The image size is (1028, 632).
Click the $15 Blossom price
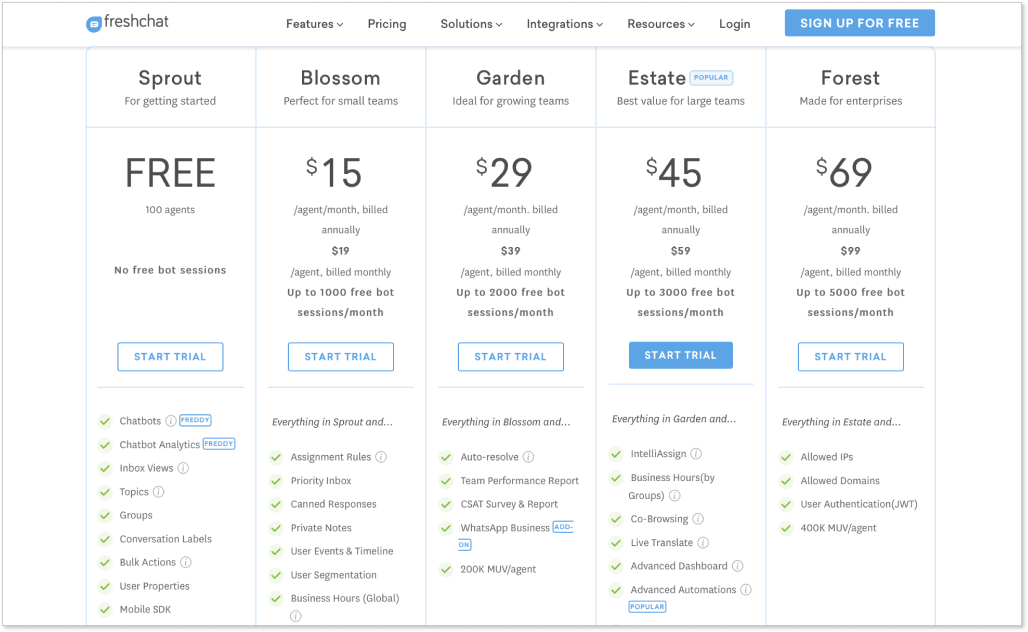pyautogui.click(x=334, y=172)
